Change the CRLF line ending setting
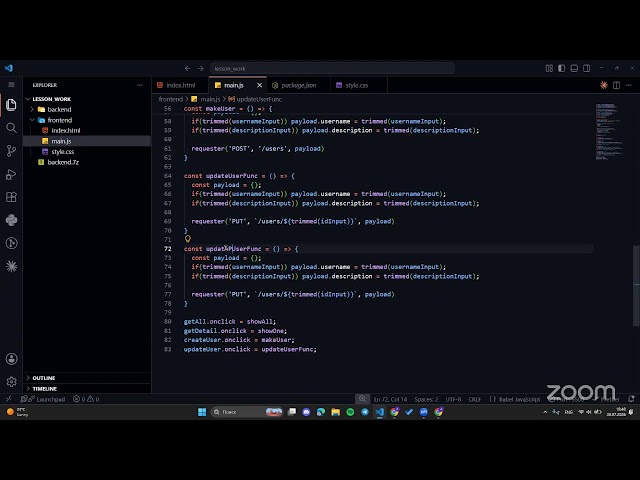 pos(474,399)
